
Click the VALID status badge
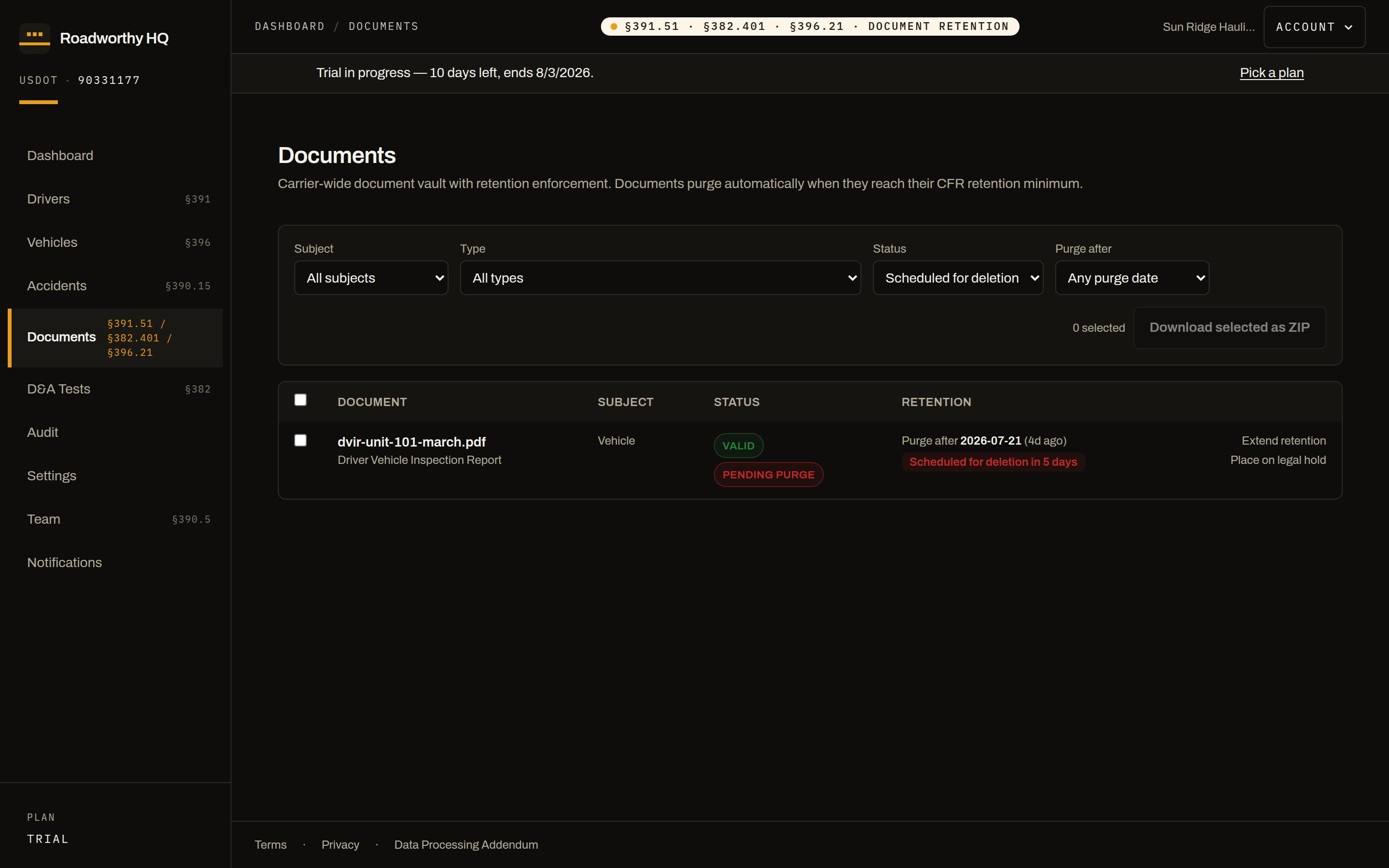pyautogui.click(x=738, y=446)
